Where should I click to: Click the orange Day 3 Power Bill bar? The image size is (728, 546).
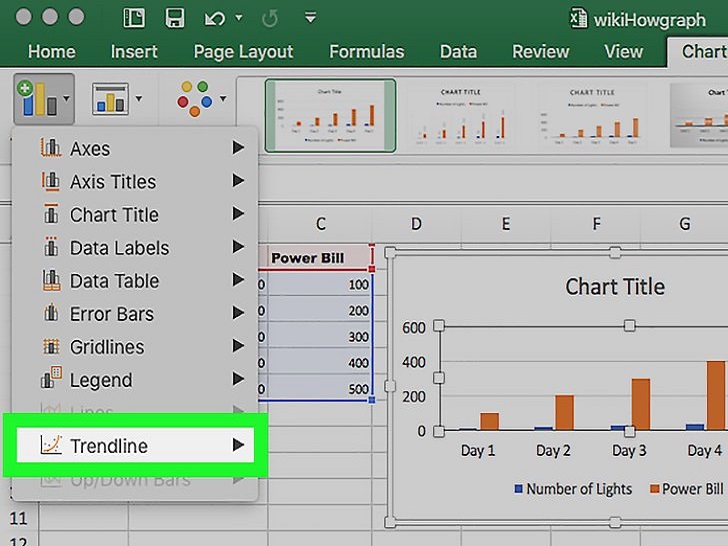point(641,404)
